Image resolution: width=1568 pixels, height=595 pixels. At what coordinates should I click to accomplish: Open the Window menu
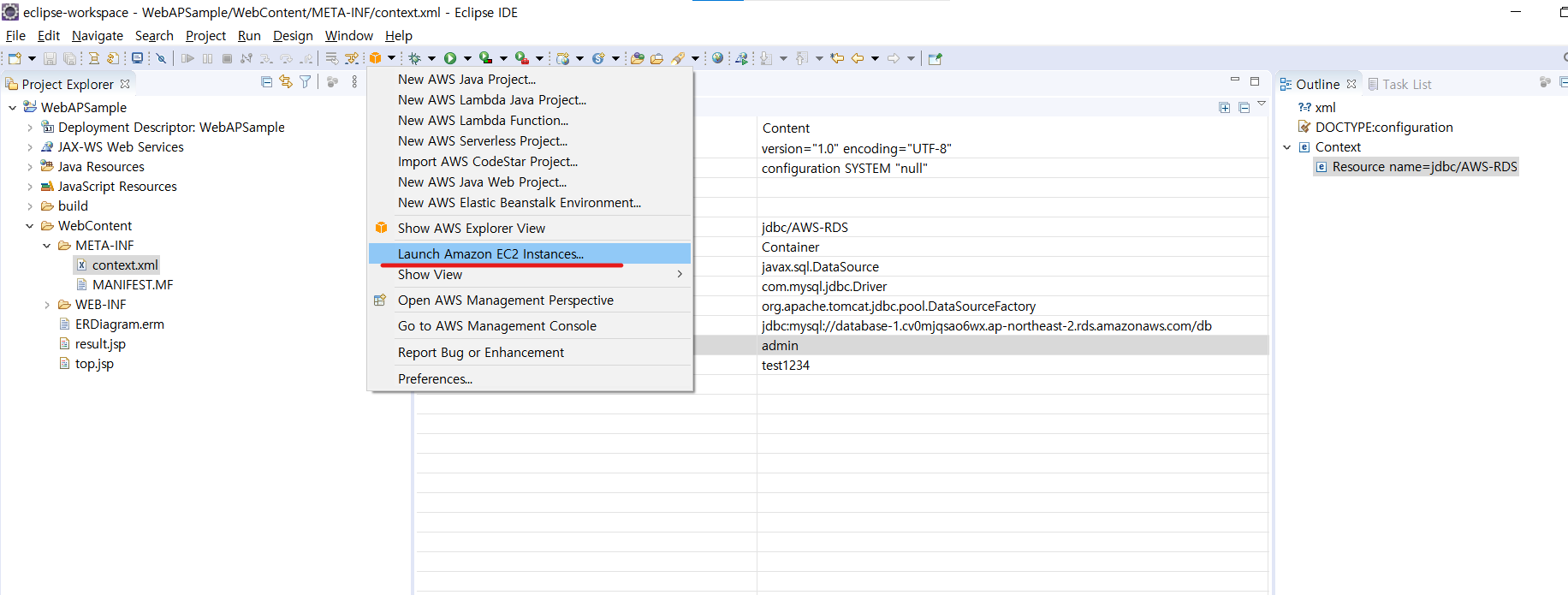(348, 35)
